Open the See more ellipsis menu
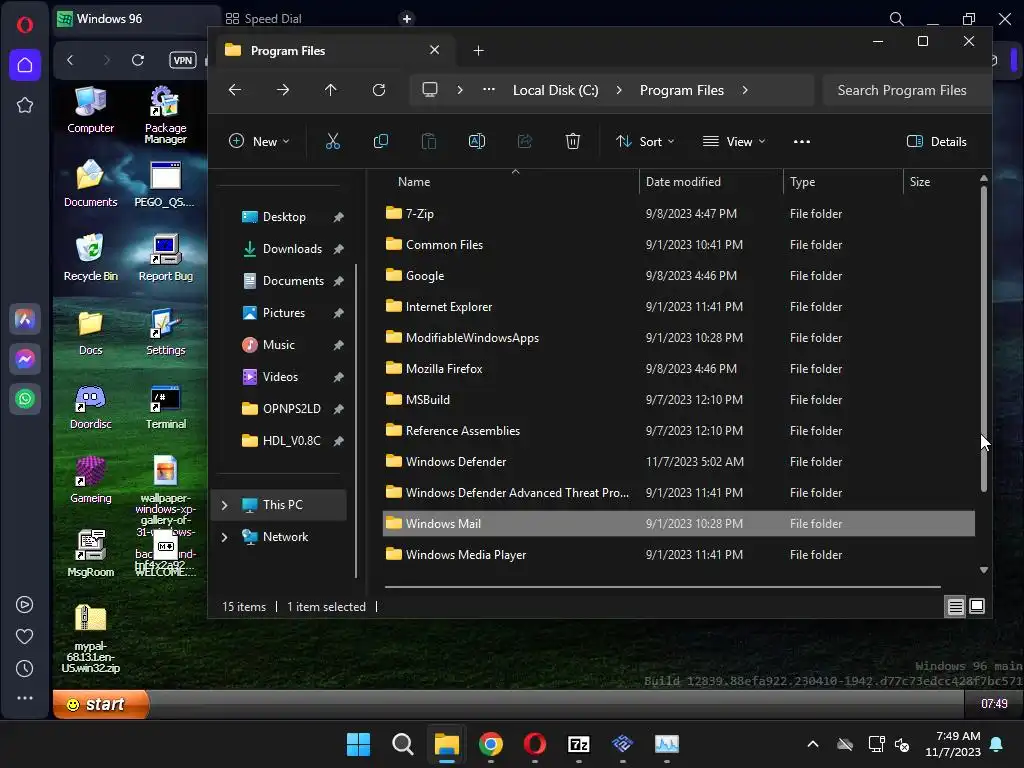Viewport: 1024px width, 768px height. click(x=802, y=142)
